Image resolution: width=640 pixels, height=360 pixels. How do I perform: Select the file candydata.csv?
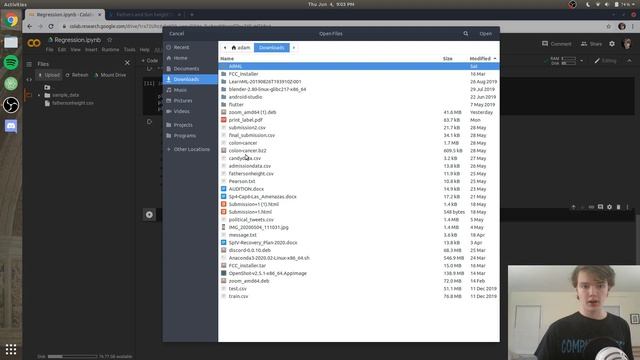(x=359, y=158)
